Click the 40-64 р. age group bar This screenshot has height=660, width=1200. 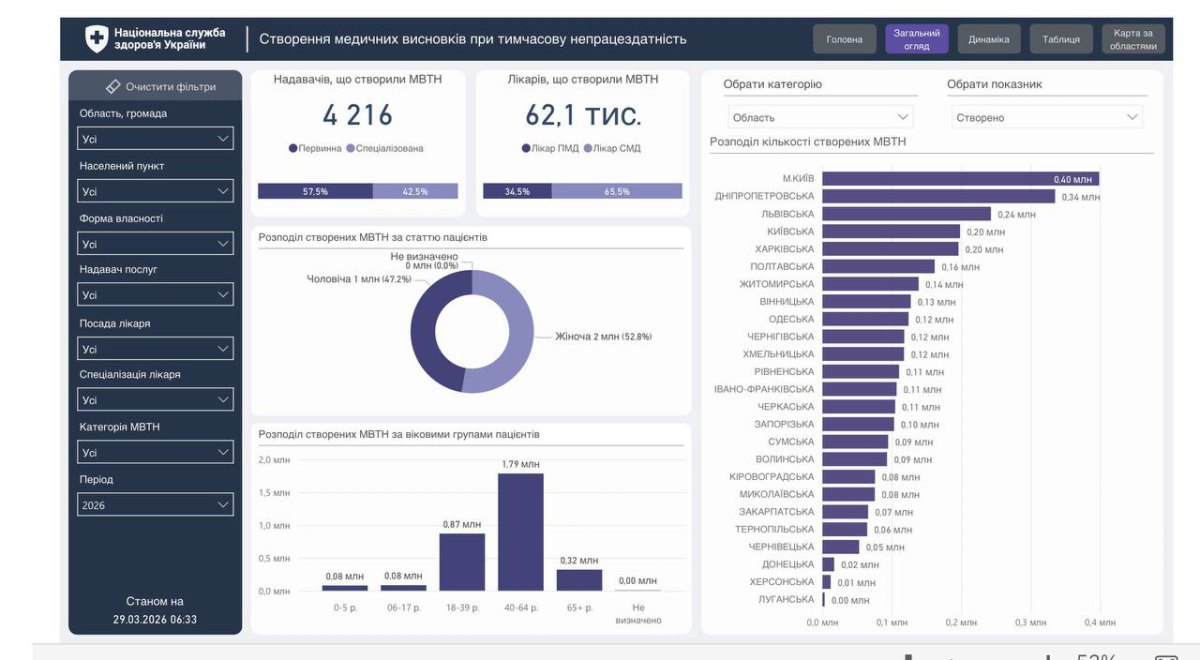click(520, 531)
